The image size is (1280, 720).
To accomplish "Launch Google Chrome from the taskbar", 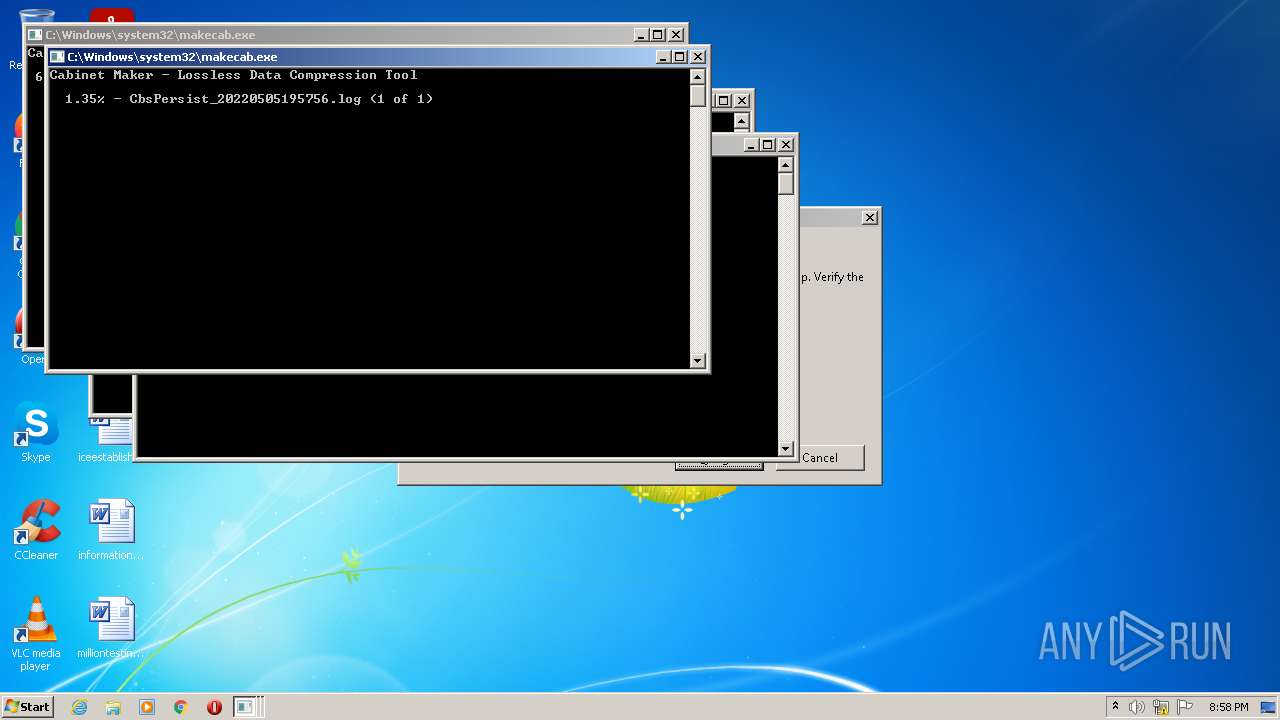I will pos(181,707).
